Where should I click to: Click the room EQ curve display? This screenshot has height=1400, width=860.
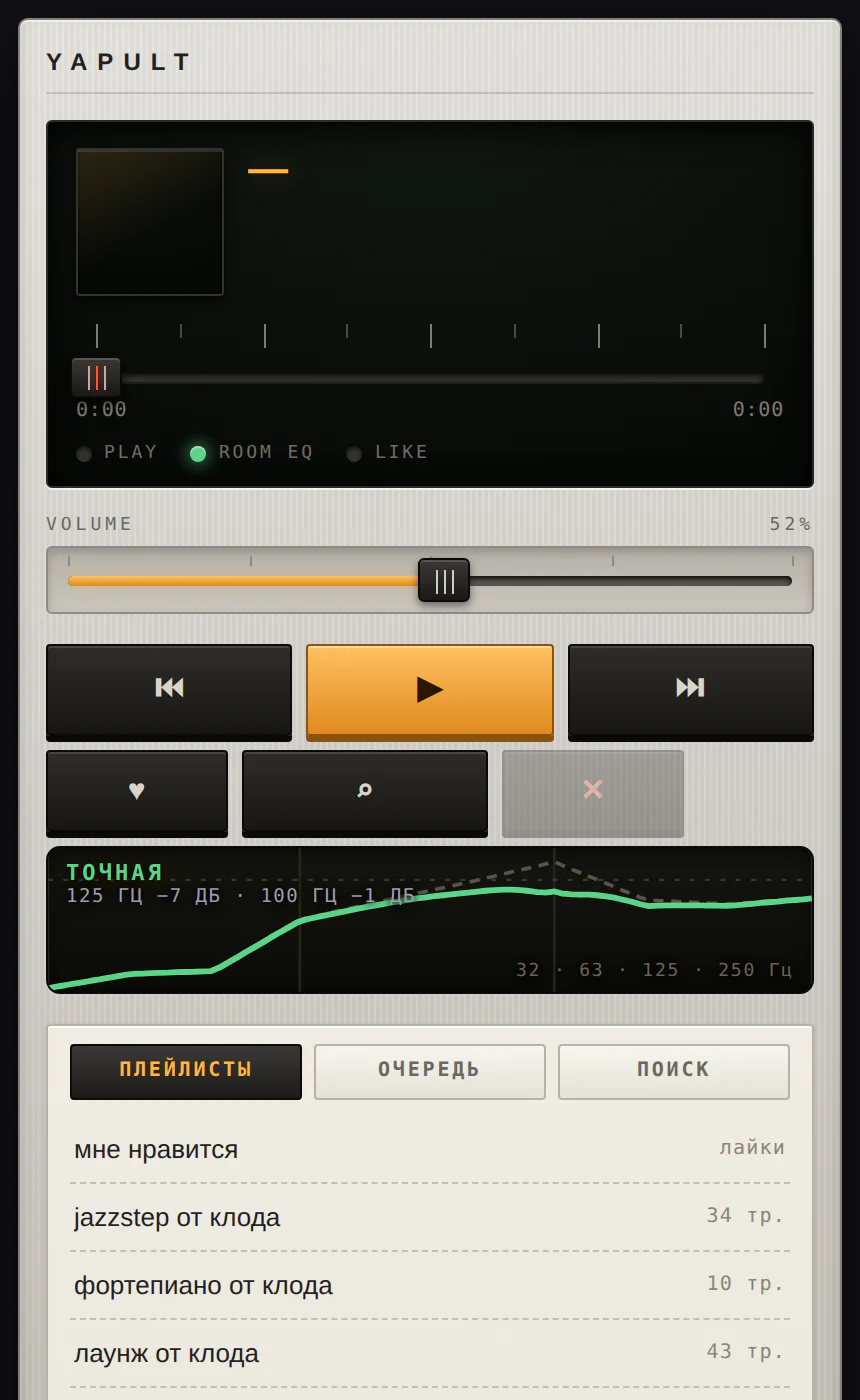430,920
